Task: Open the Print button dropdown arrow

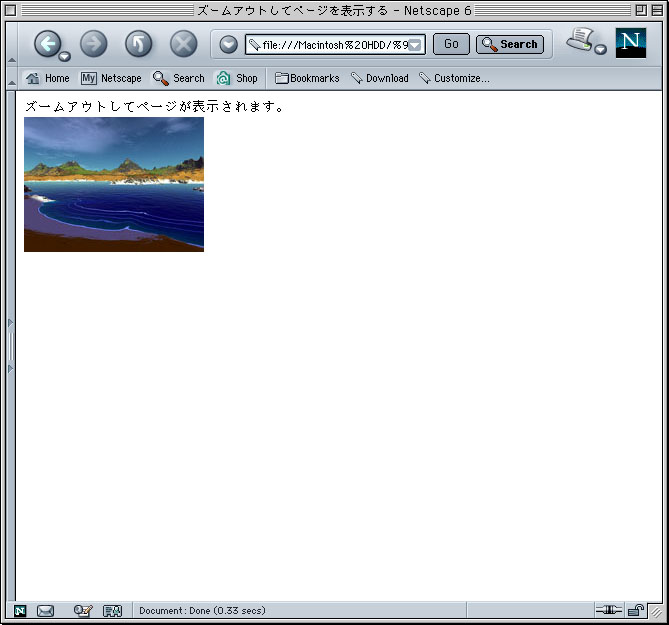Action: [x=601, y=49]
